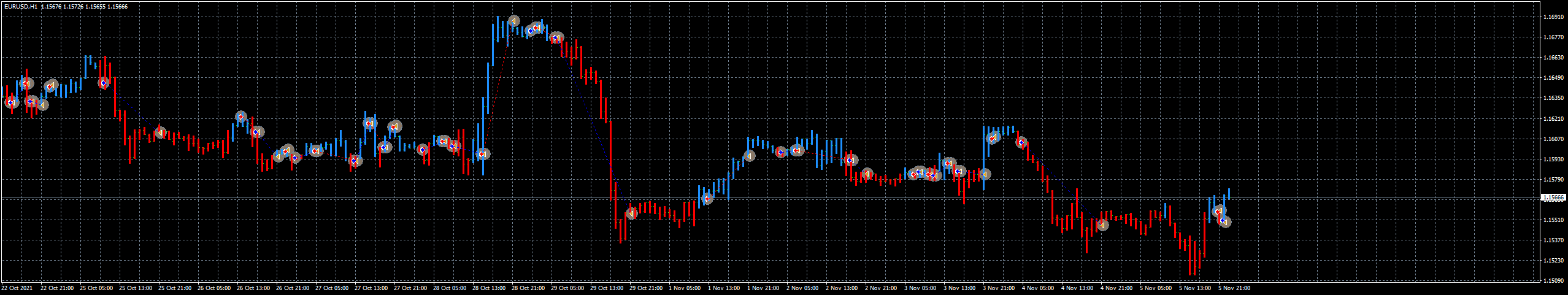Click the 1.15510 price axis label
Image resolution: width=1568 pixels, height=295 pixels.
coord(1552,220)
